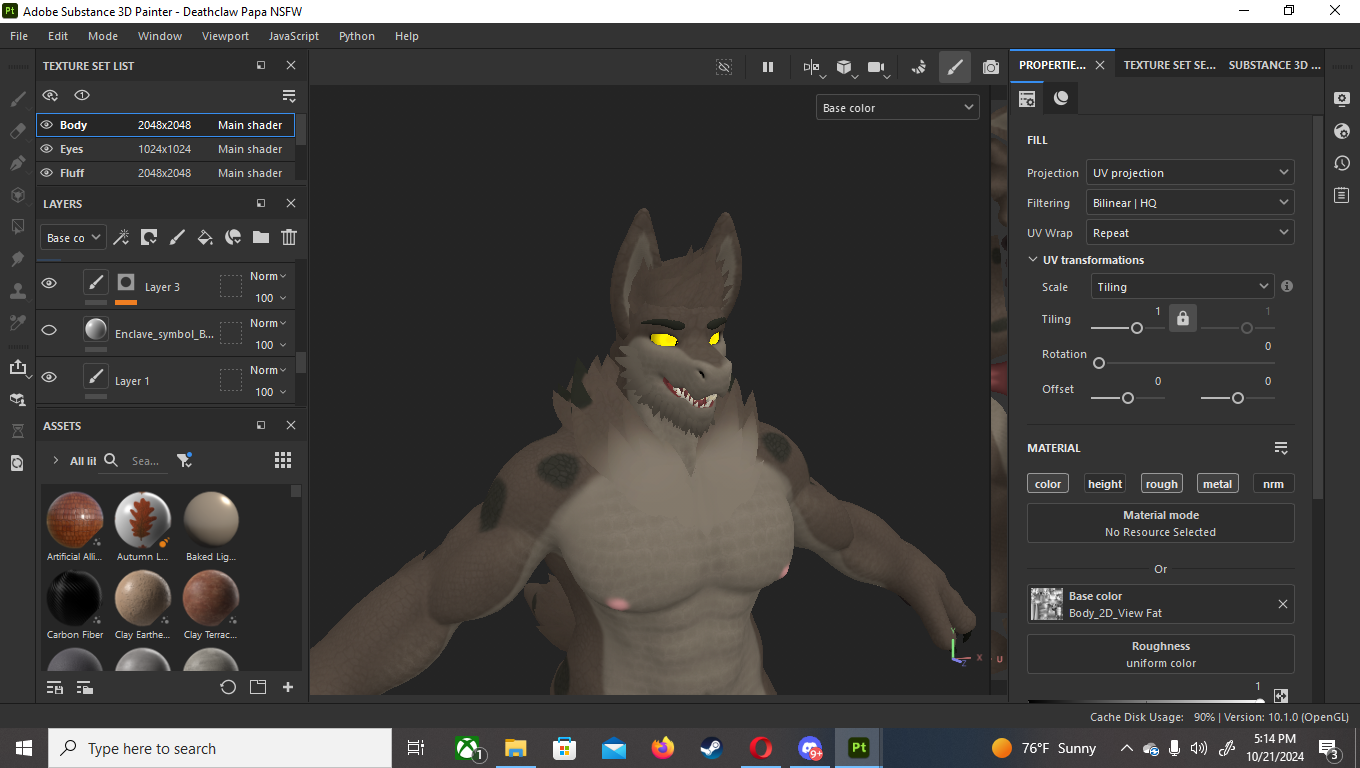The height and width of the screenshot is (768, 1360).
Task: Open the Projection dropdown
Action: click(x=1190, y=173)
